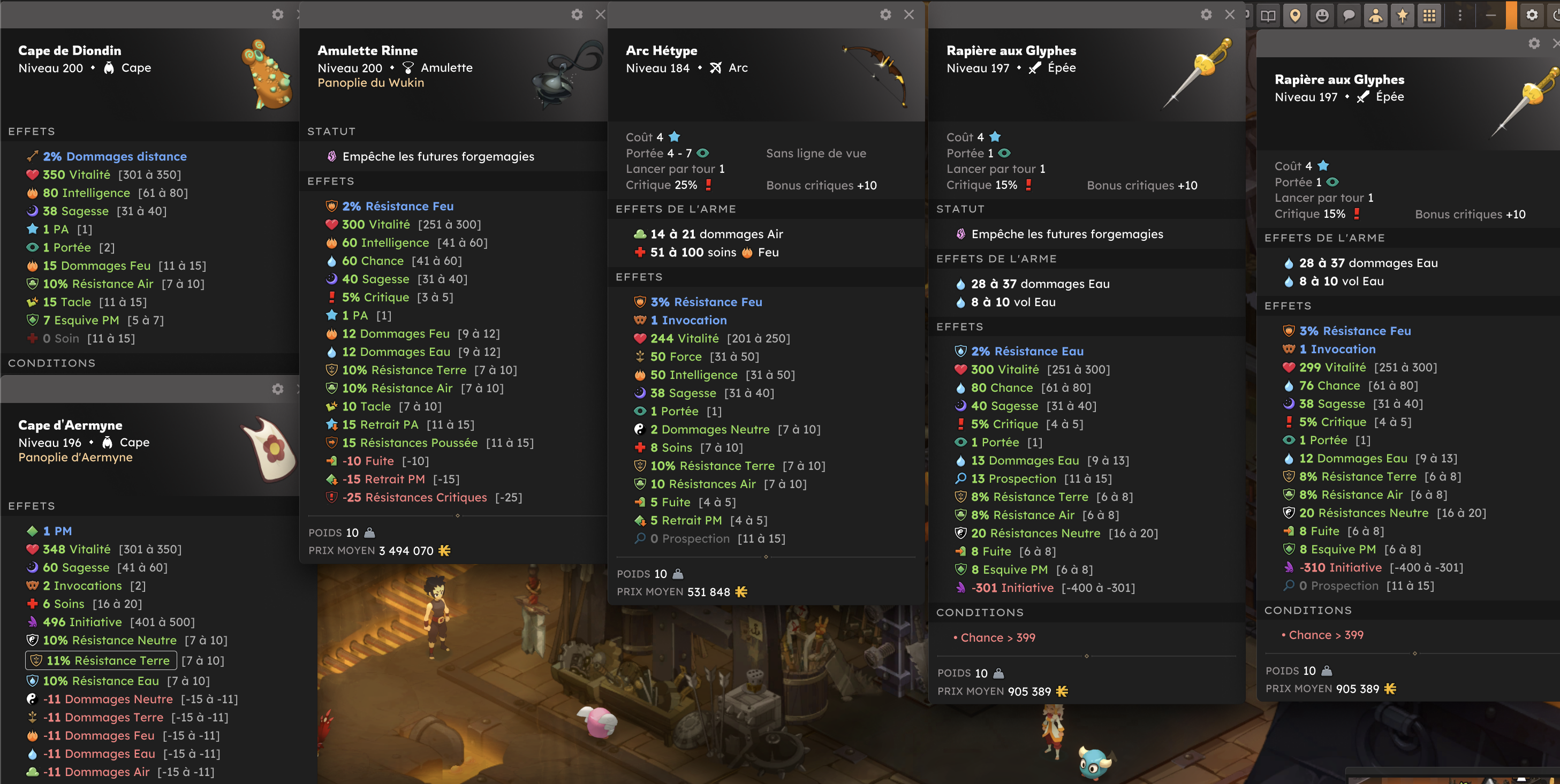Viewport: 1560px width, 784px height.
Task: Expand the divider handle under Amulette Rinne effects
Action: [x=457, y=515]
